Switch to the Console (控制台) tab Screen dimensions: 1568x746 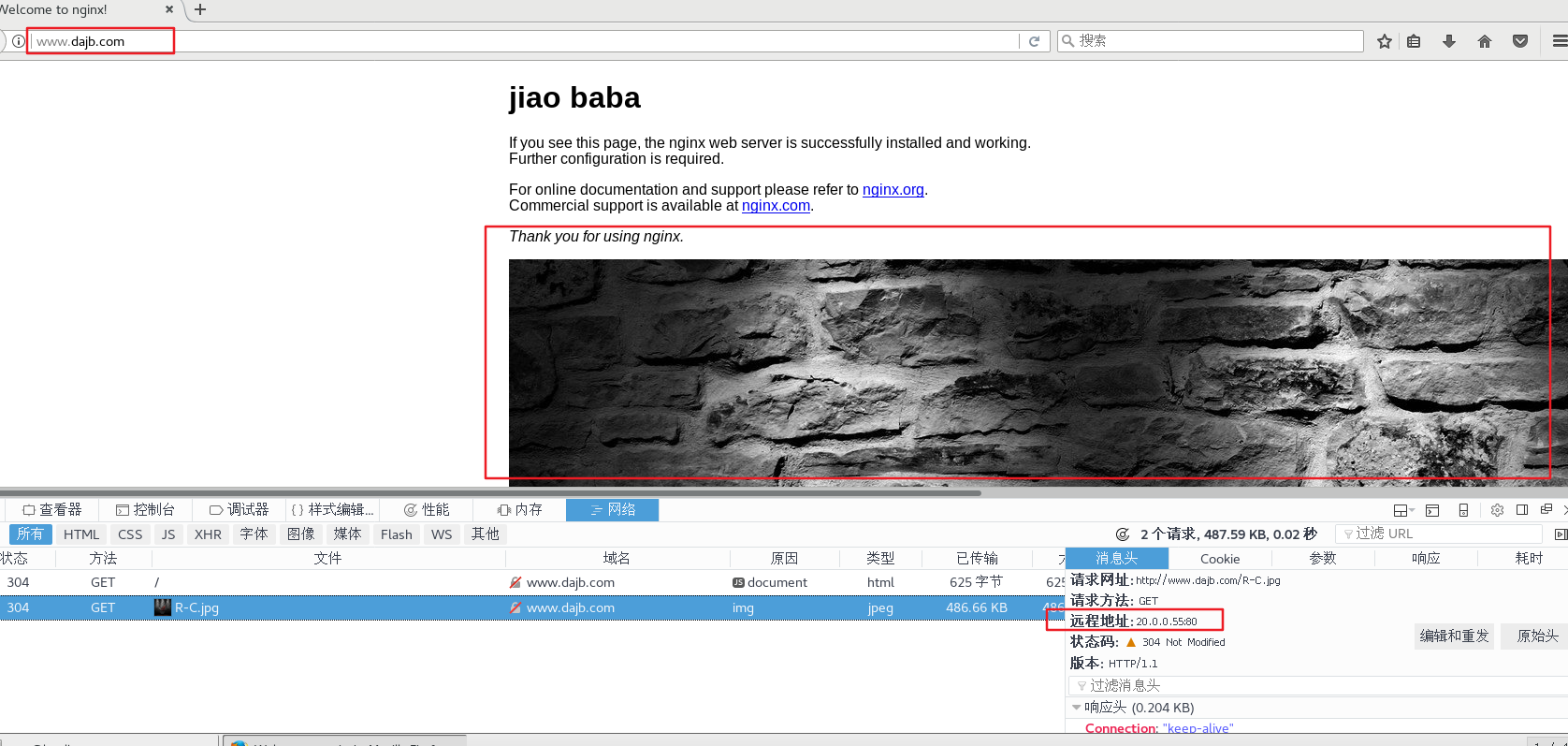145,510
